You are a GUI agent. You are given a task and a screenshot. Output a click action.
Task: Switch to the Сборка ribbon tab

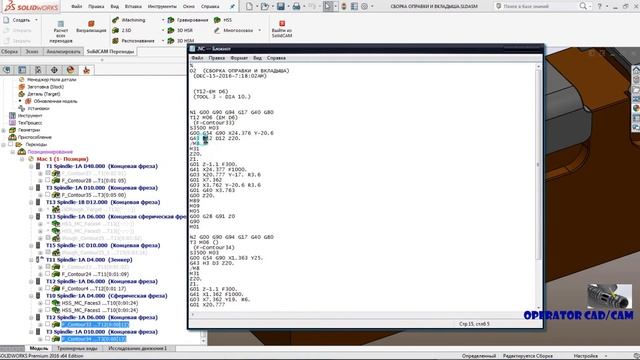[x=10, y=51]
